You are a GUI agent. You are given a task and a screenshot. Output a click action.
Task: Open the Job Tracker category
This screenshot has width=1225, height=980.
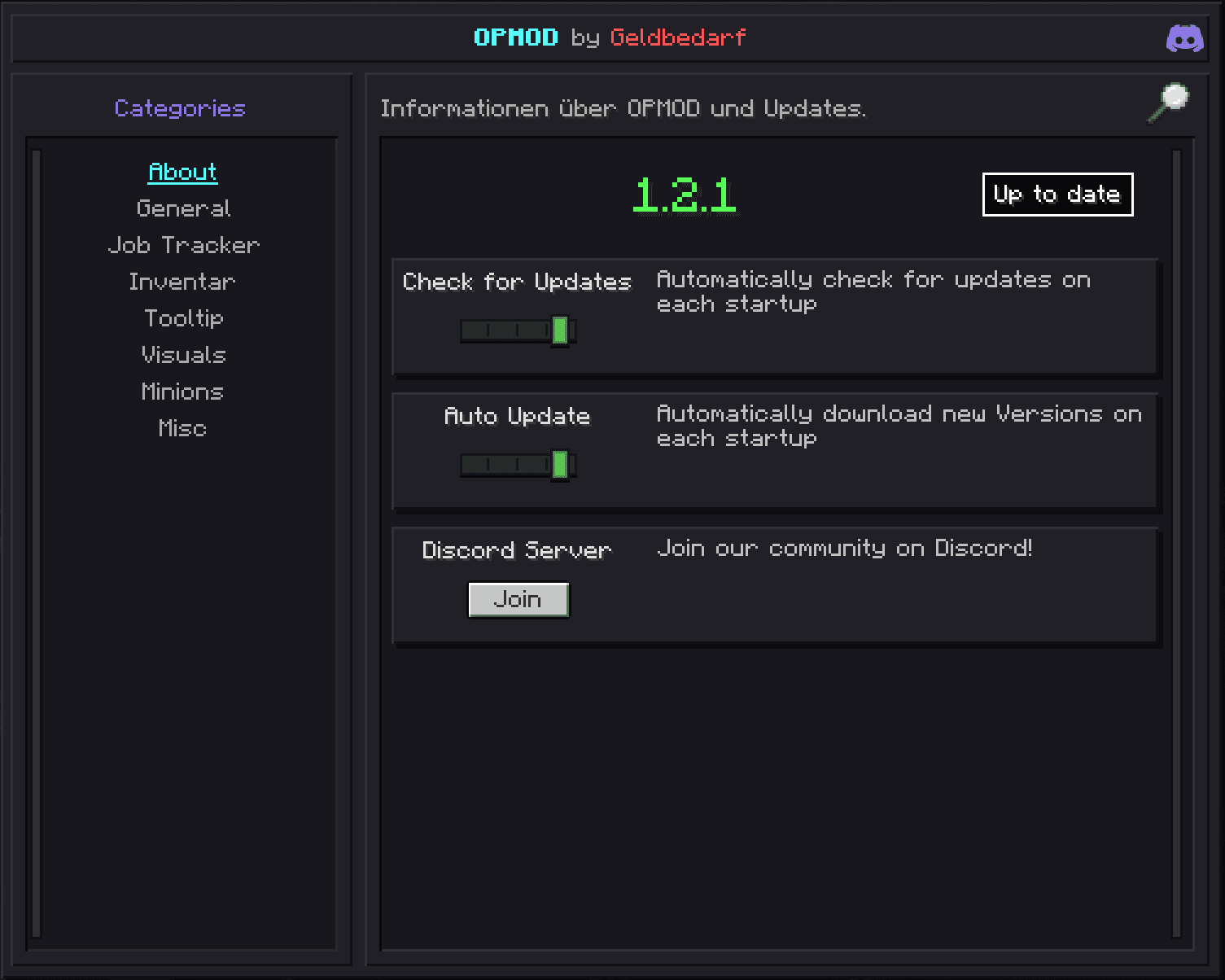183,245
